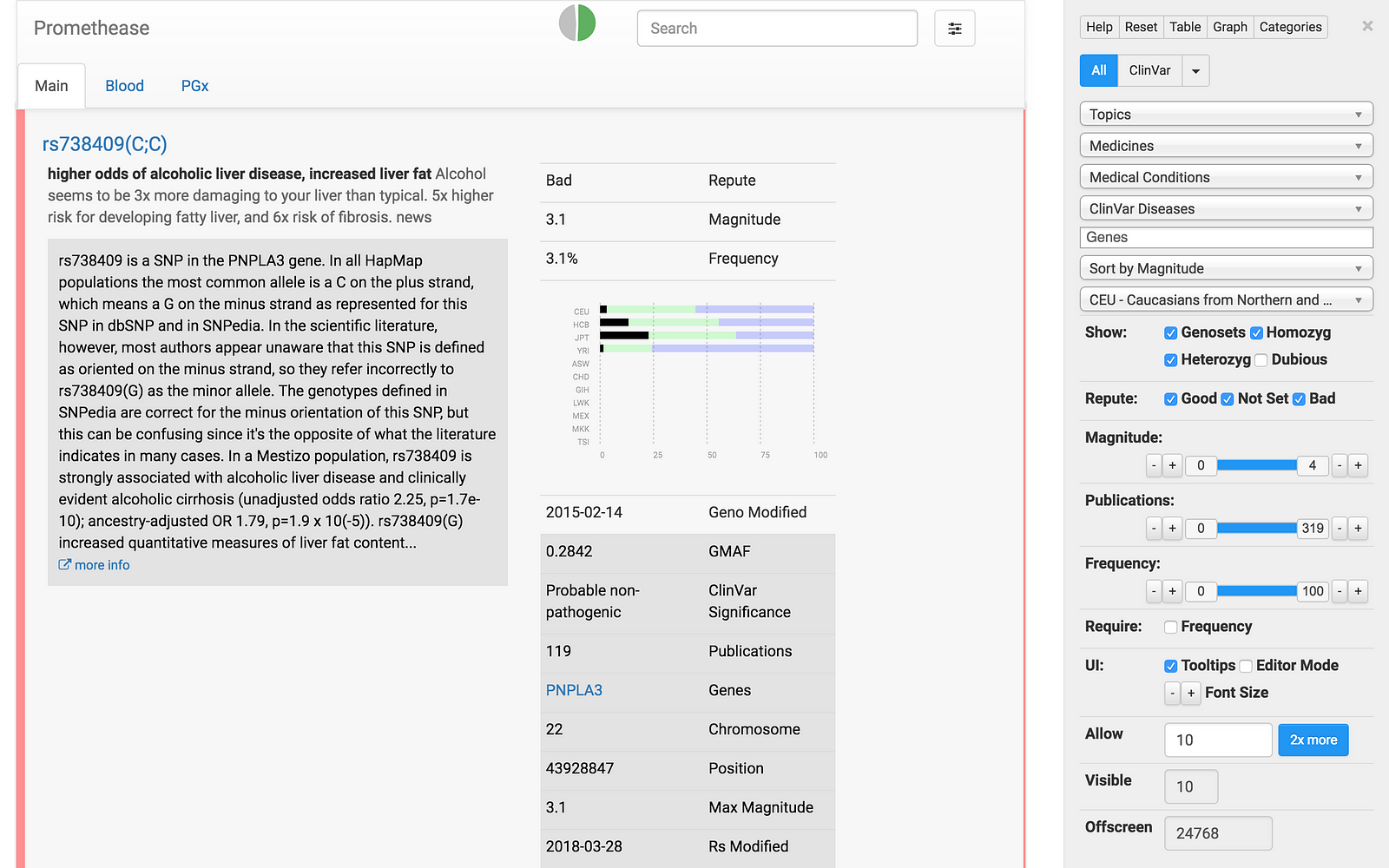Close the filter panel with X
This screenshot has height=868, width=1389.
(x=1367, y=26)
